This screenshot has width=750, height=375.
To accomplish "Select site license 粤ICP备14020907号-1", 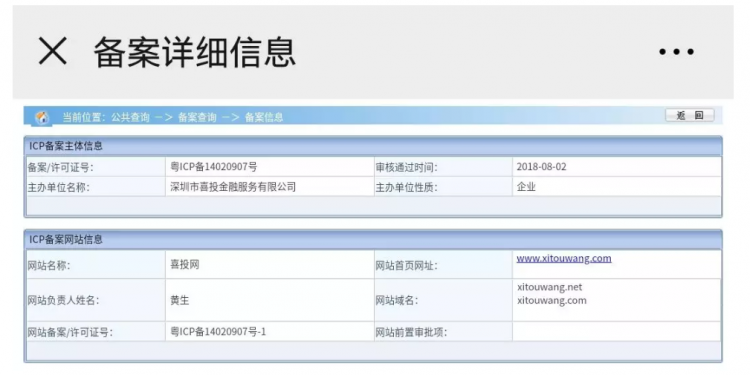I will pyautogui.click(x=218, y=332).
